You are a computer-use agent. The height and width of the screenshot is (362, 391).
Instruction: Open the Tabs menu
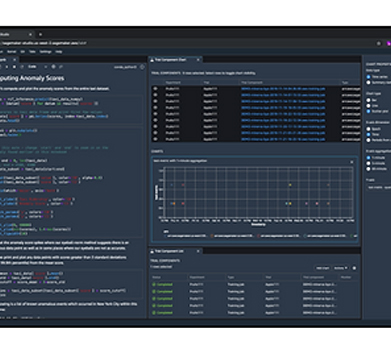coord(32,52)
